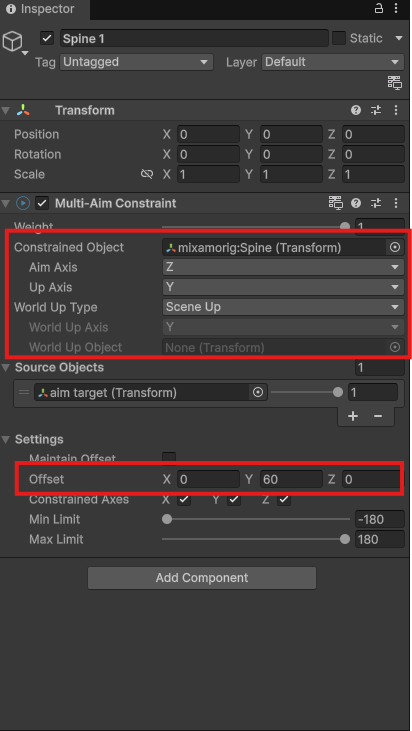Toggle the Spine 1 active checkbox
The width and height of the screenshot is (412, 731).
[x=47, y=38]
